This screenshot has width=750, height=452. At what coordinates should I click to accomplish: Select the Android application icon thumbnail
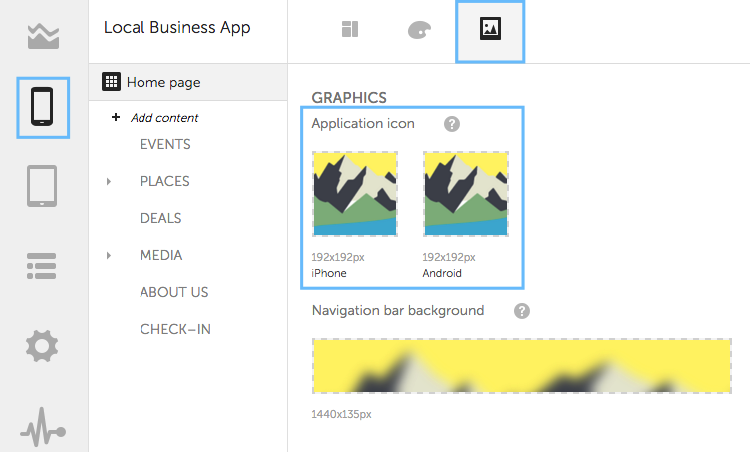point(466,194)
